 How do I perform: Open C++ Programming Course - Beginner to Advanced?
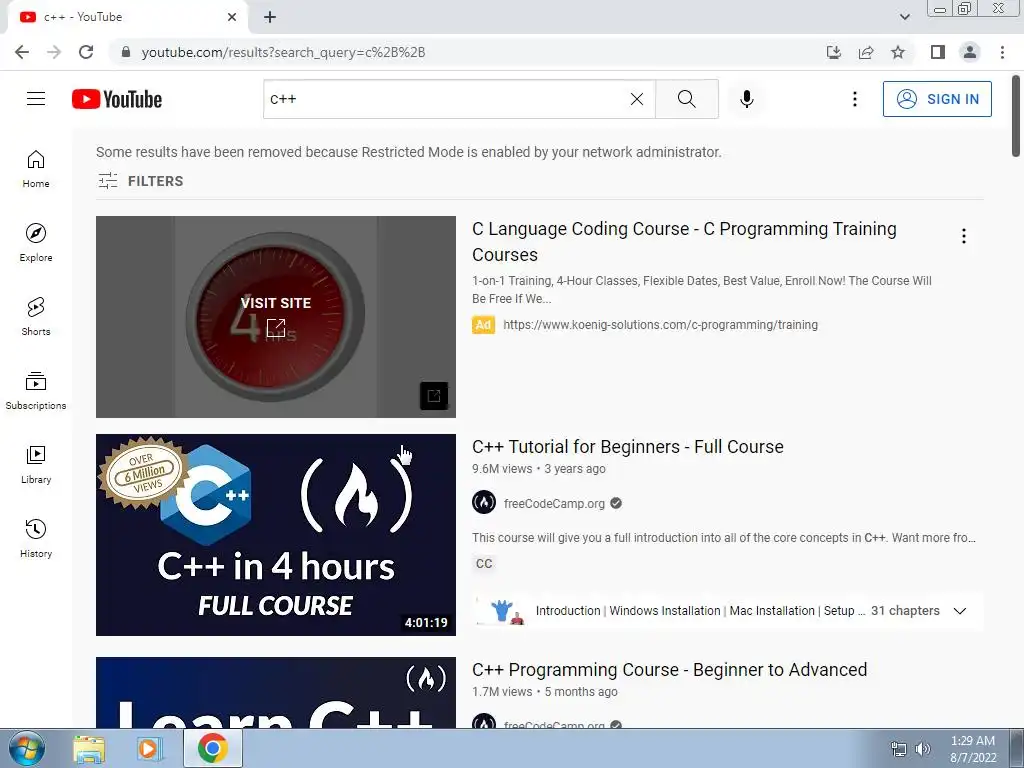point(669,670)
